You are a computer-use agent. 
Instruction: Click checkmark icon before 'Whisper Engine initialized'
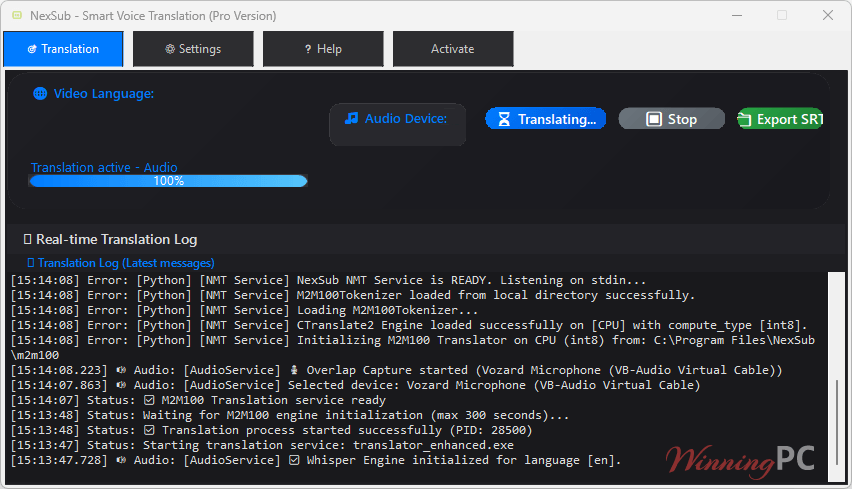click(x=294, y=460)
